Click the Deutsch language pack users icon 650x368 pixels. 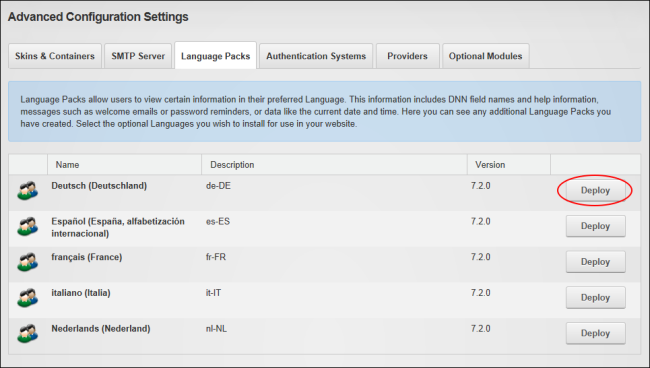pyautogui.click(x=27, y=191)
